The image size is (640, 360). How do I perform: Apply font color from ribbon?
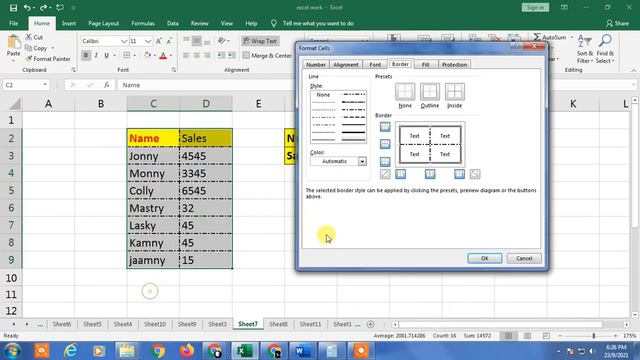click(x=163, y=55)
